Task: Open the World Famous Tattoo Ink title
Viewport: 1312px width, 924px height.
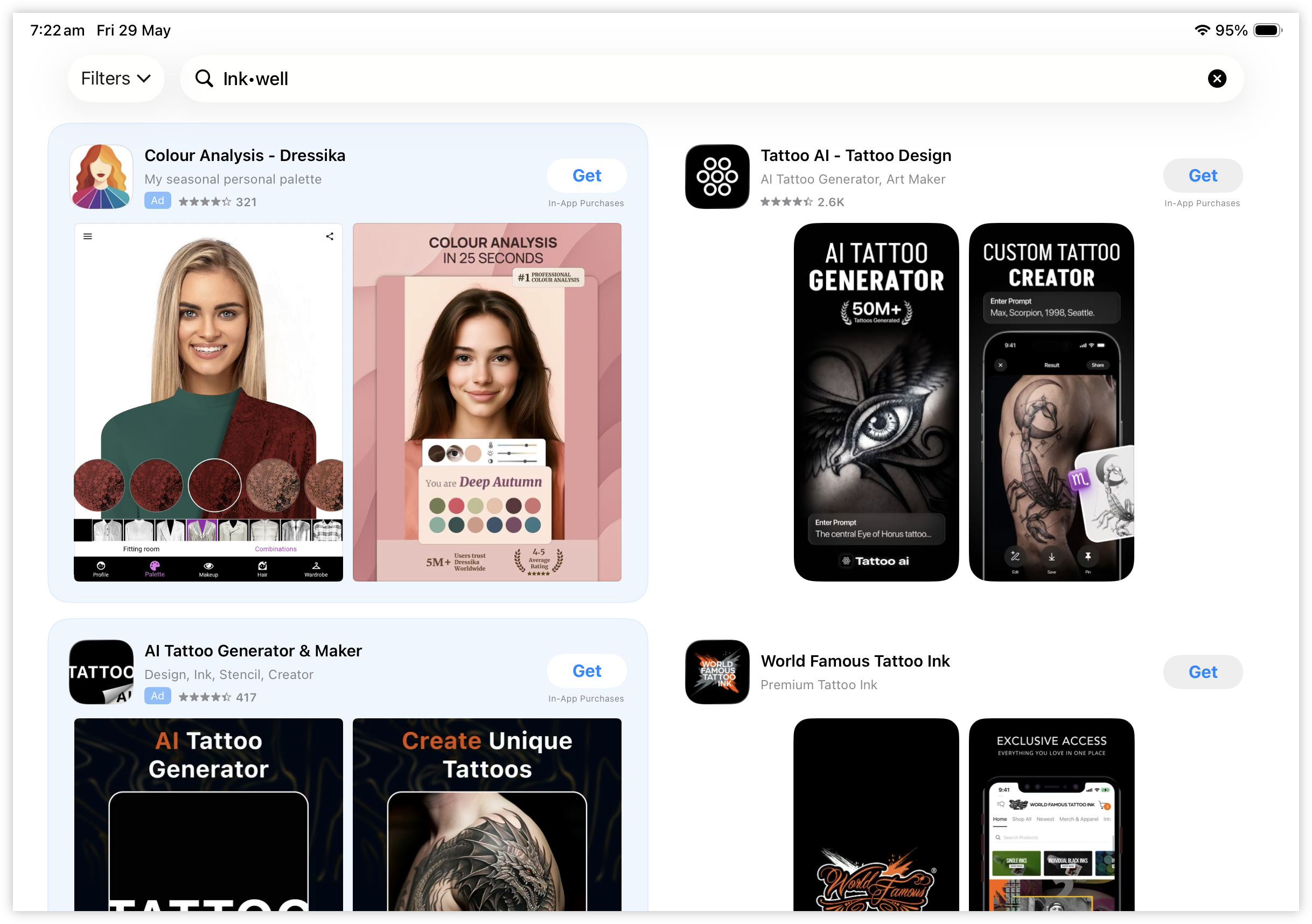Action: click(855, 661)
